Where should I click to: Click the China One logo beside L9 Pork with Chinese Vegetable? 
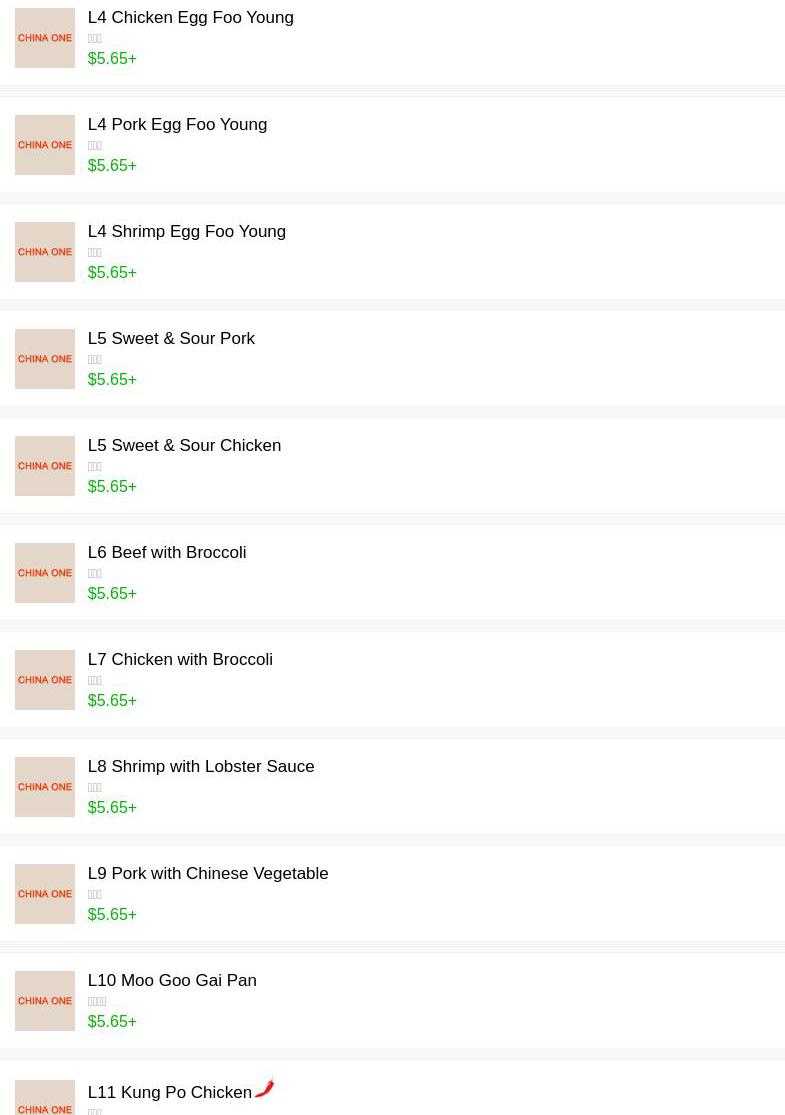[45, 894]
